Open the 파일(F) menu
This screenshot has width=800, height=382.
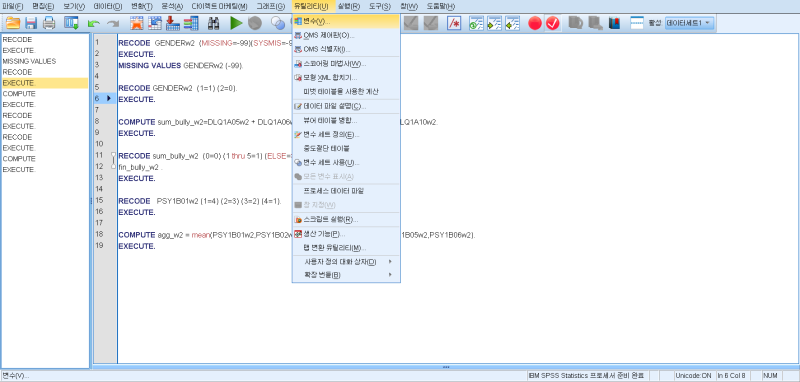tap(12, 7)
